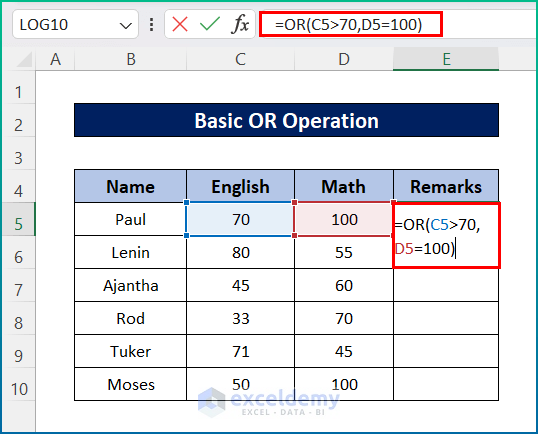538x434 pixels.
Task: Click the Name header cell
Action: tap(130, 186)
